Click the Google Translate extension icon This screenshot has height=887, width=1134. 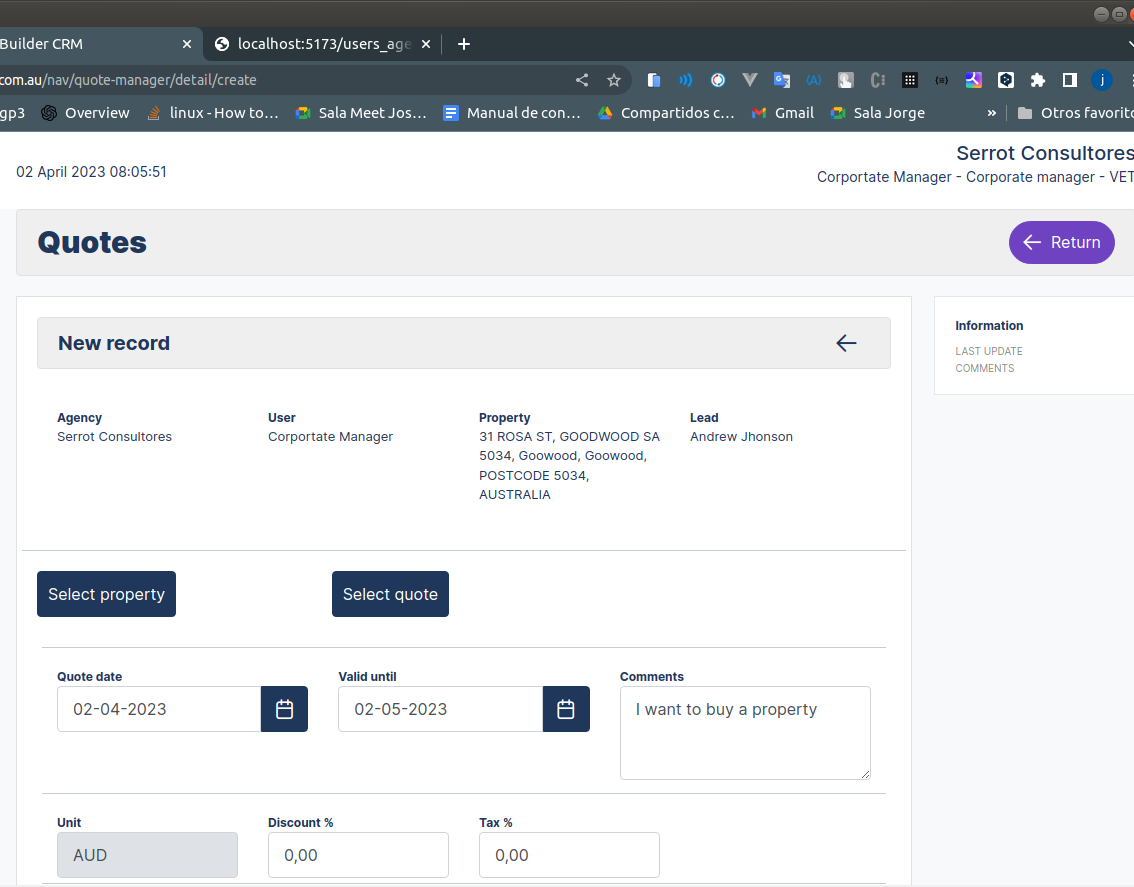pos(781,80)
